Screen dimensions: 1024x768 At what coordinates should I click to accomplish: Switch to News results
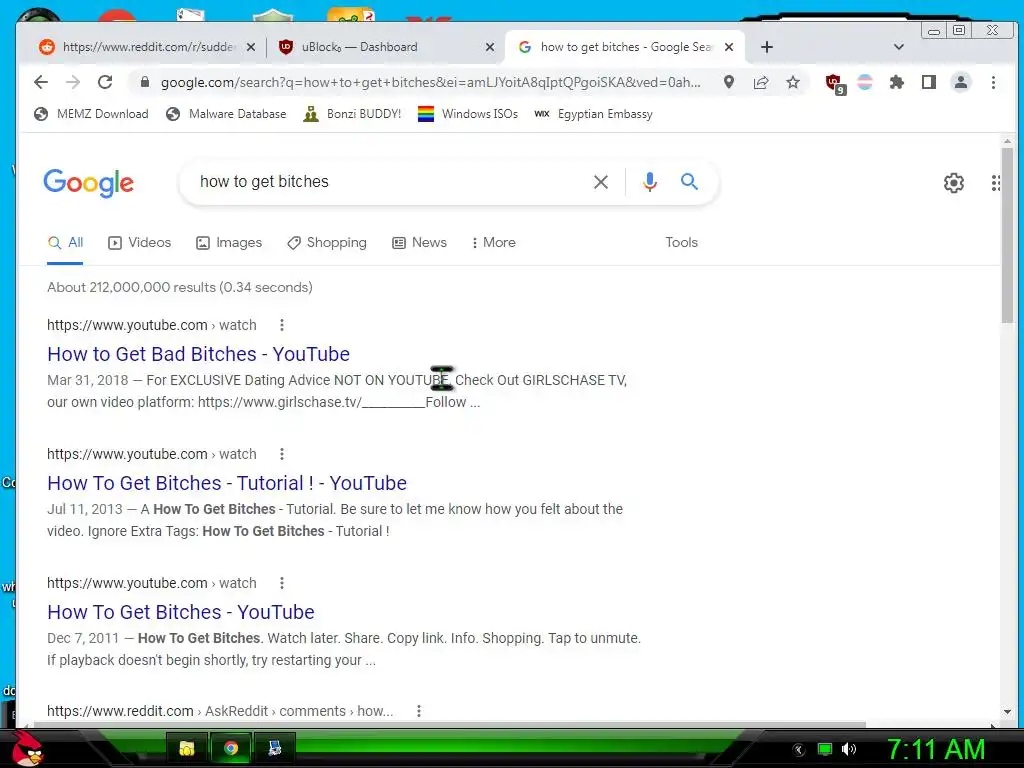tap(419, 242)
